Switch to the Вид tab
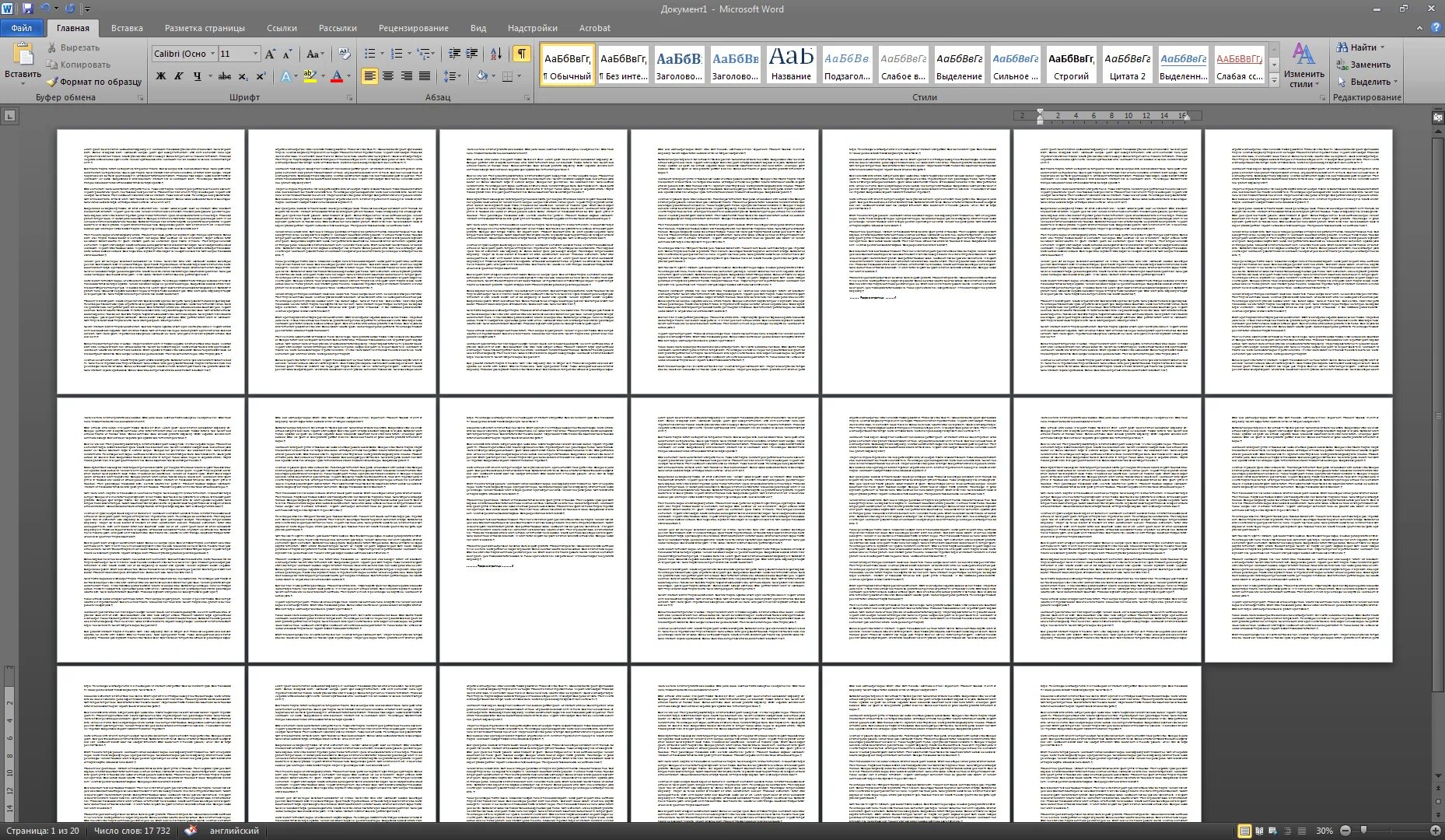This screenshot has width=1445, height=840. [x=478, y=28]
